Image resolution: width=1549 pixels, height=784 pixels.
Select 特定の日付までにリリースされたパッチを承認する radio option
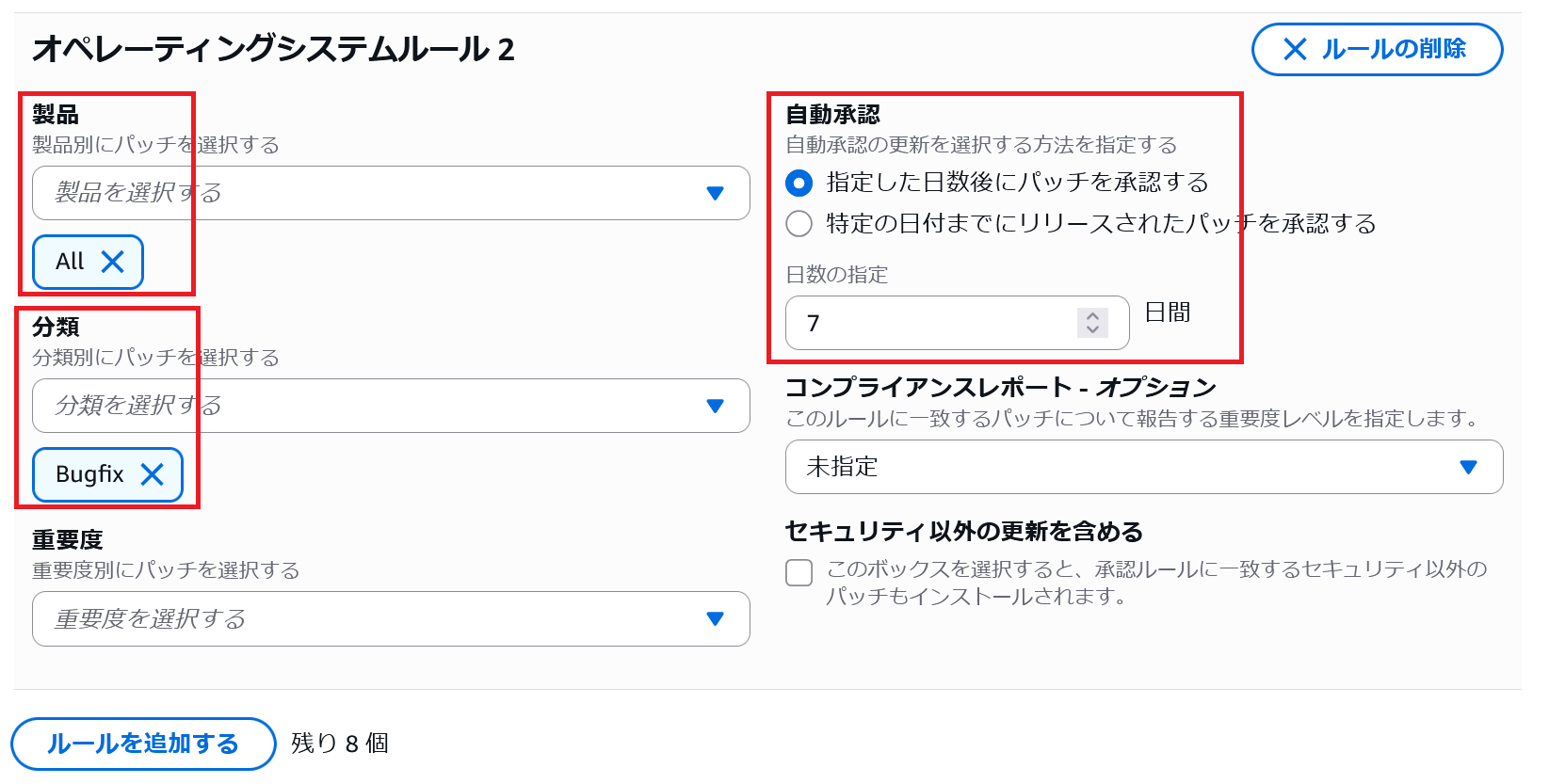click(x=799, y=224)
